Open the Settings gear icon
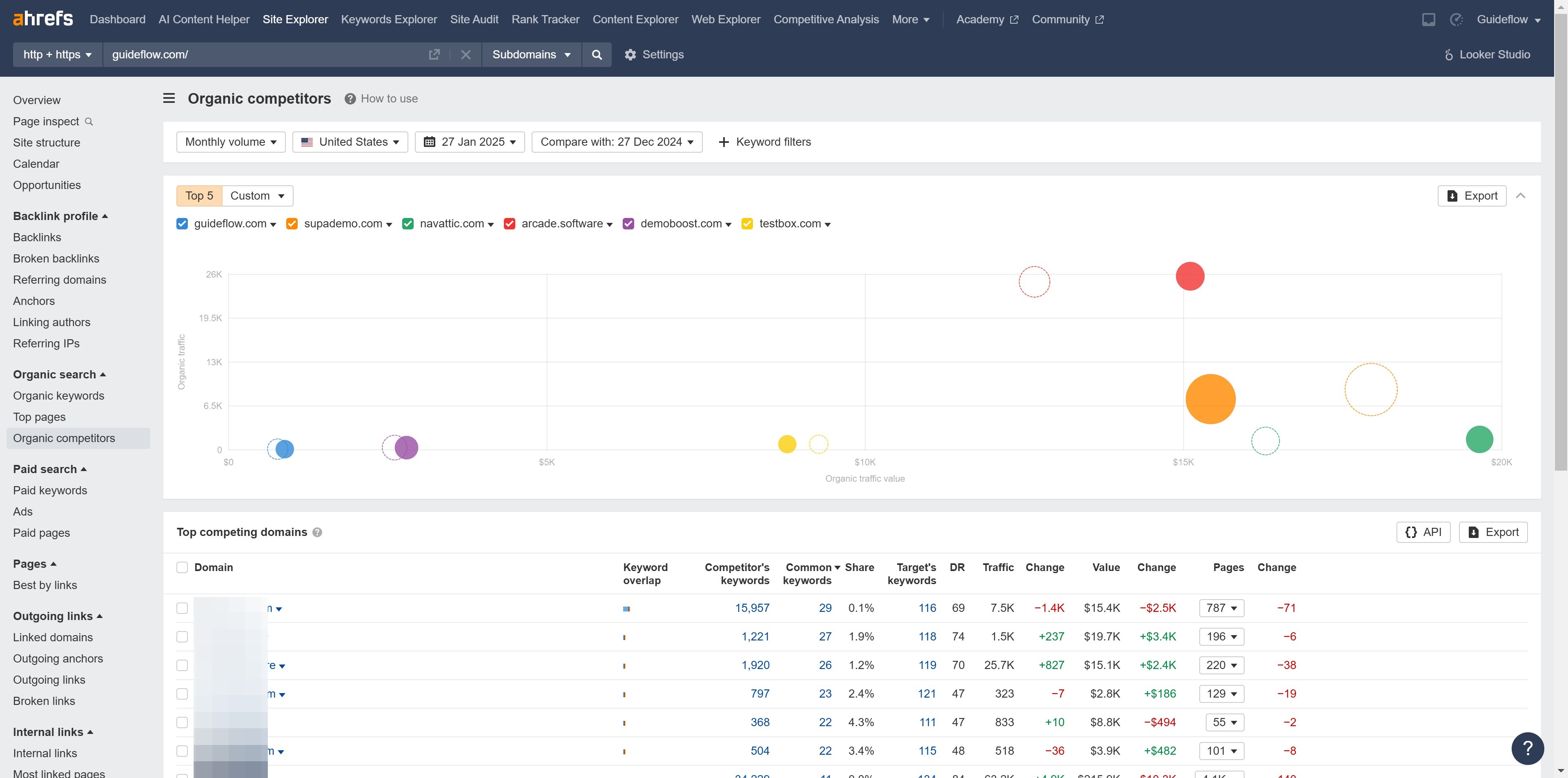 pyautogui.click(x=630, y=55)
